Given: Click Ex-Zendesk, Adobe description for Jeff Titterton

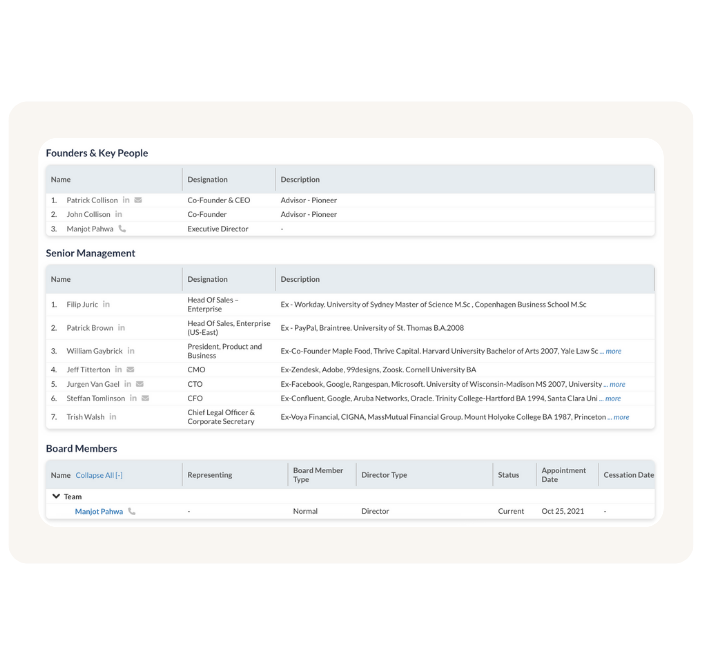Looking at the screenshot, I should pyautogui.click(x=378, y=369).
